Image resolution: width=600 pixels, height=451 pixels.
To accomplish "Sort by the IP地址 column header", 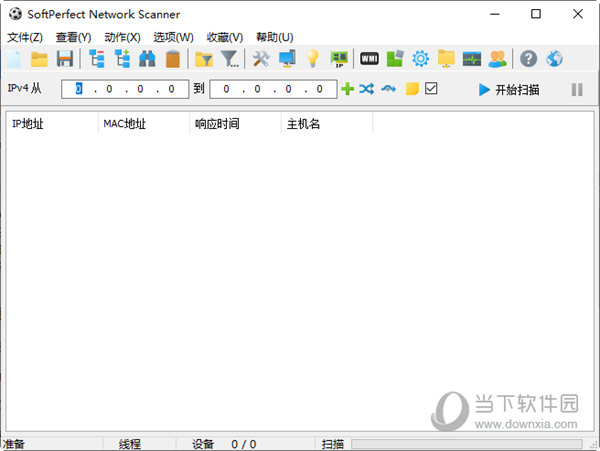I will (x=52, y=124).
